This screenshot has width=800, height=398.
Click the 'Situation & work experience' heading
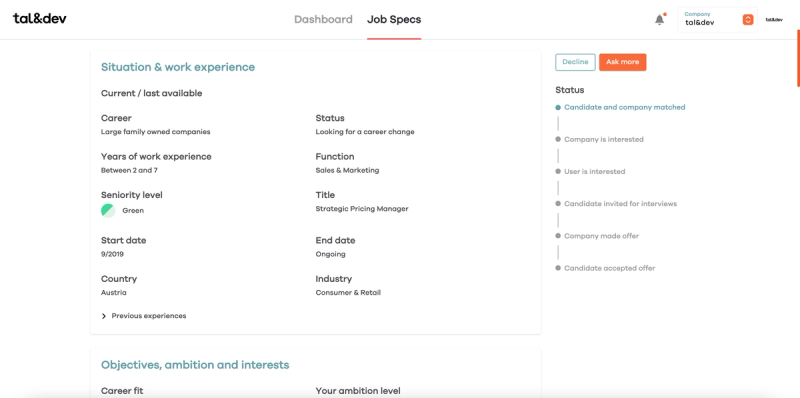coord(178,67)
